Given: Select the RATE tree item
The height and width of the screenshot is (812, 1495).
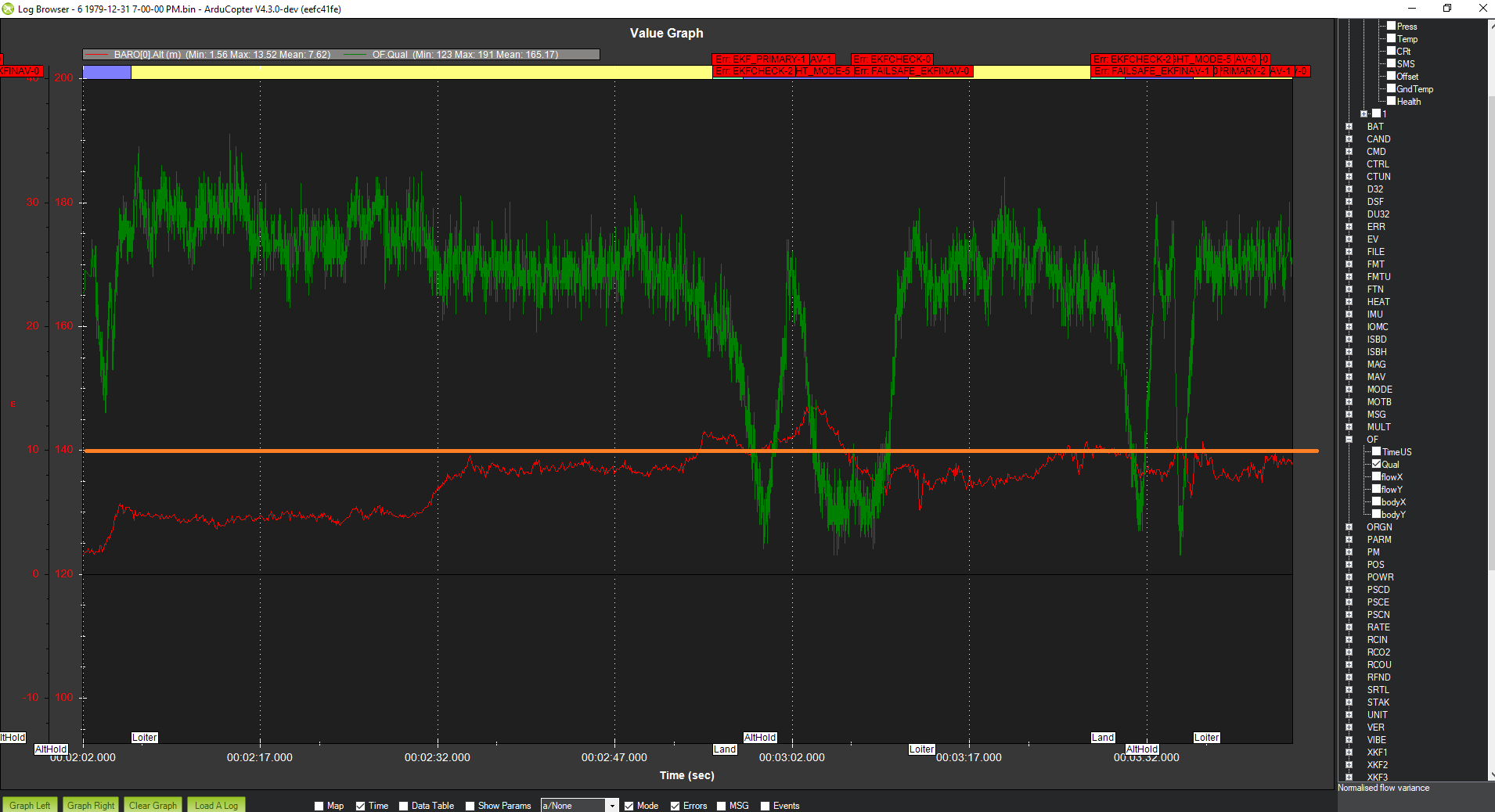Looking at the screenshot, I should coord(1378,627).
